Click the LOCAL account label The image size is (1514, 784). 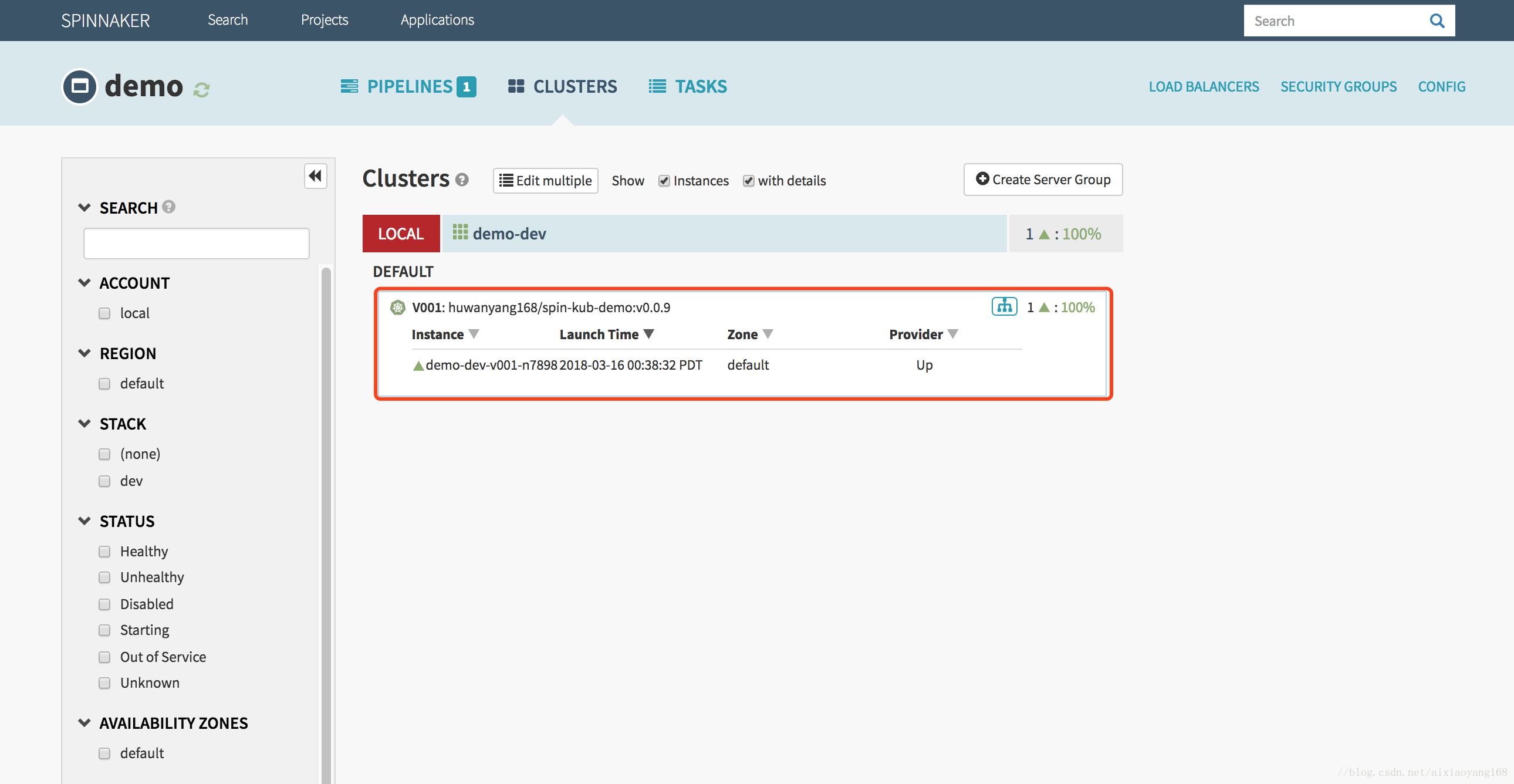click(x=401, y=234)
